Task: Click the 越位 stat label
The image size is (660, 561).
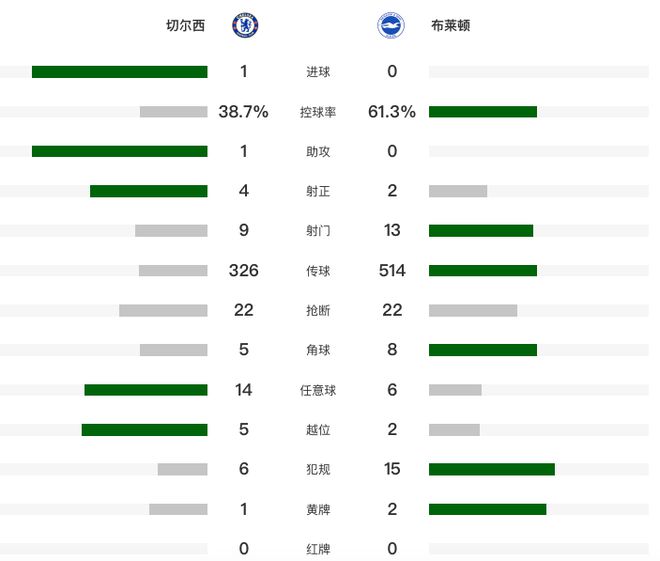Action: (x=318, y=430)
